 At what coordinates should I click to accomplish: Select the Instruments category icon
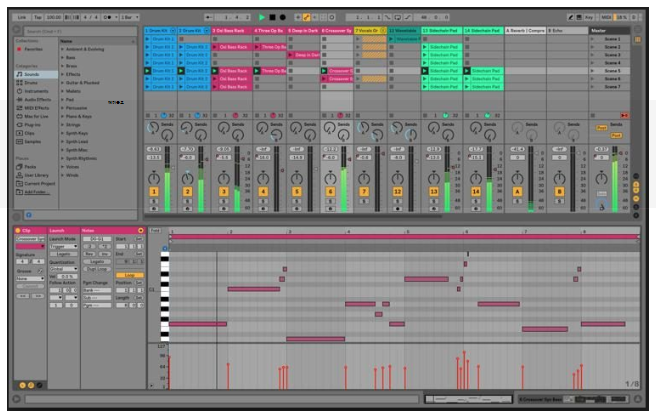click(18, 92)
